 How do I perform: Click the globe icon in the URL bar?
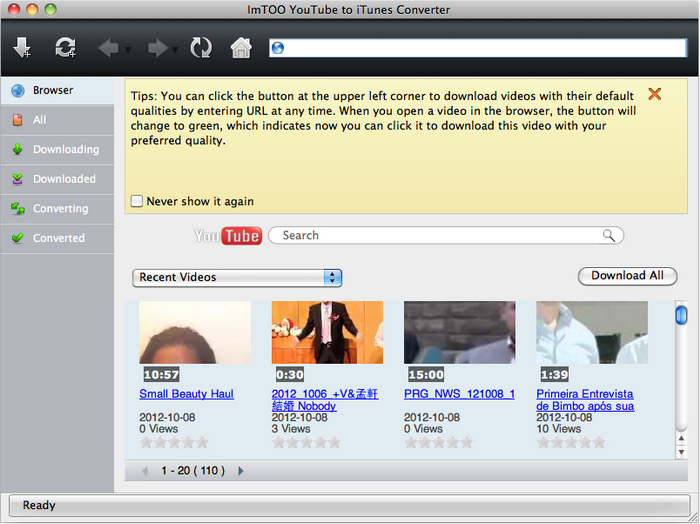pyautogui.click(x=278, y=48)
